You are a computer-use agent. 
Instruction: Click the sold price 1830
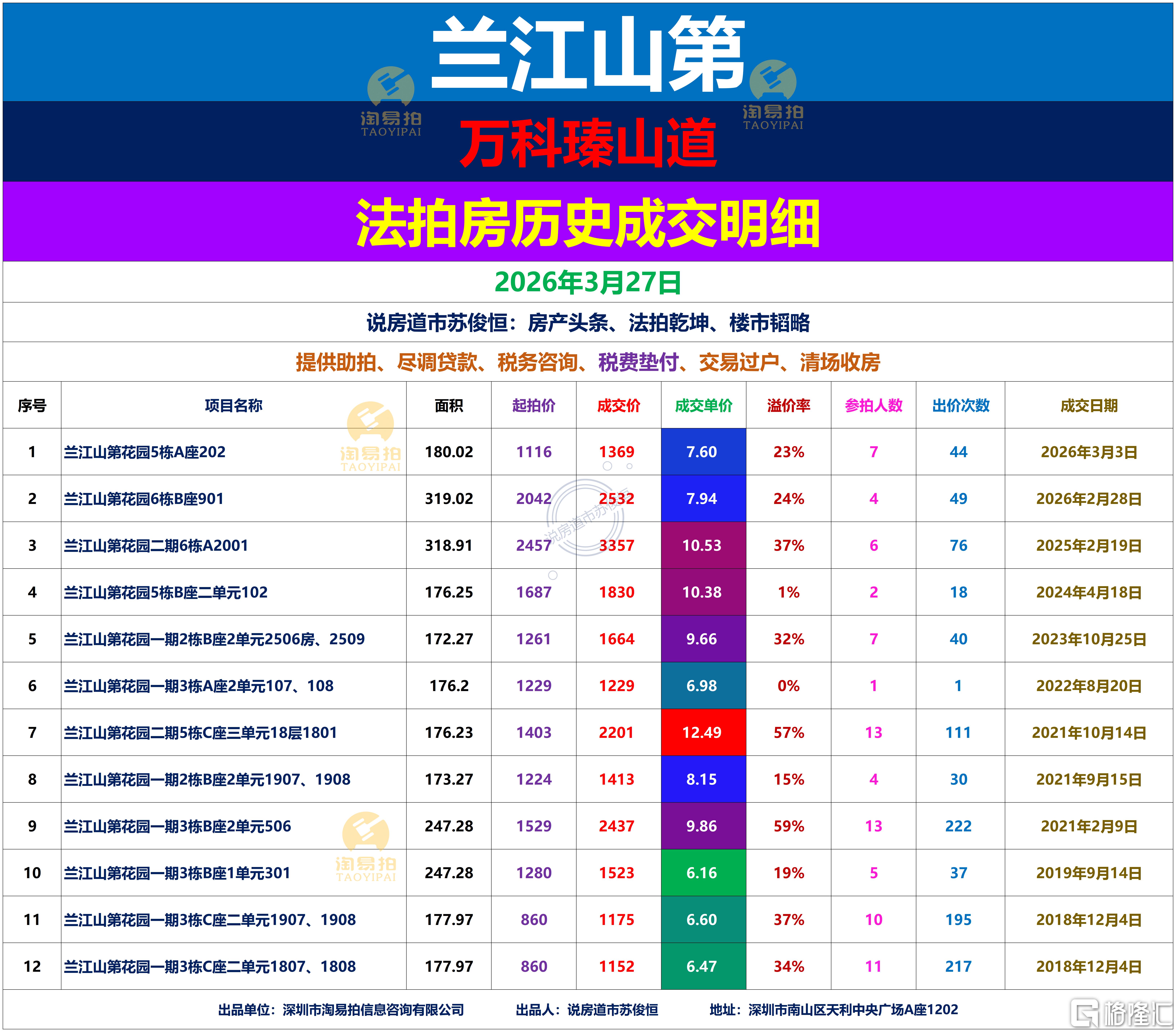(617, 592)
